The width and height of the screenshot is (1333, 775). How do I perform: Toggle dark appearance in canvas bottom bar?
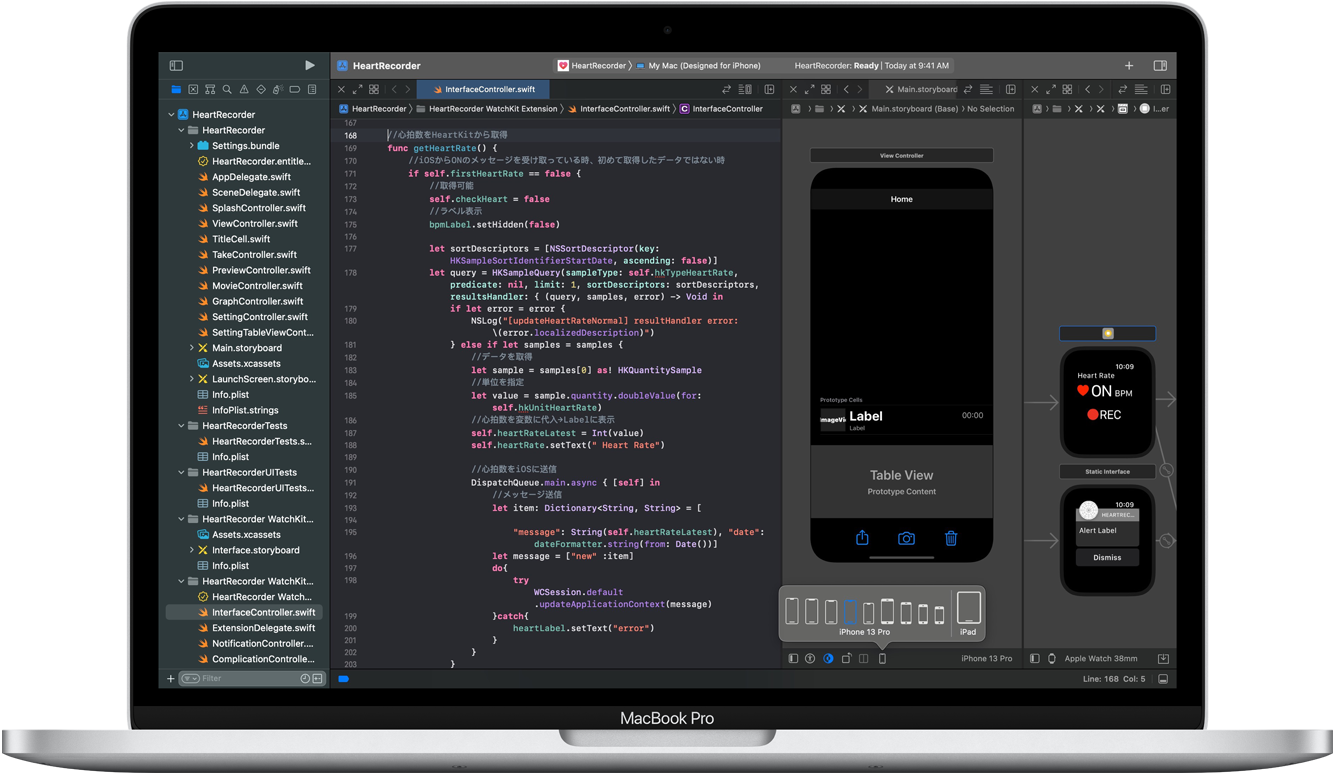[x=828, y=659]
